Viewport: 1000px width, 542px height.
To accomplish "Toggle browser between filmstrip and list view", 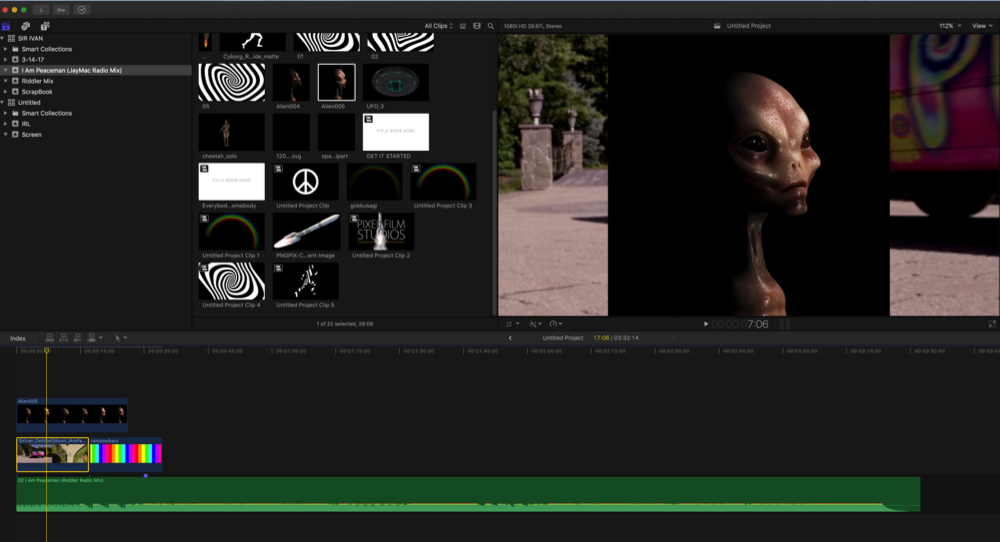I will (x=462, y=25).
